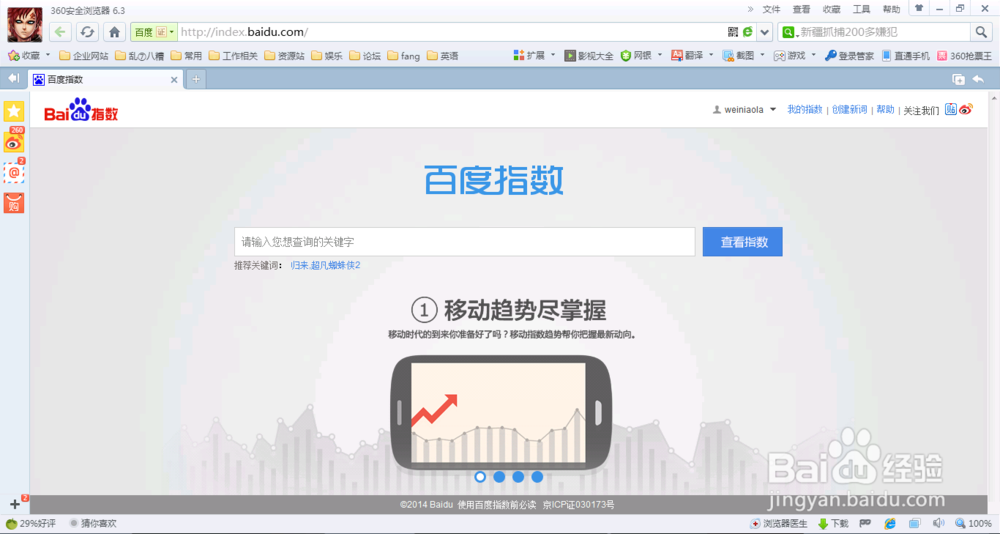Expand the address bar history dropdown arrow

click(x=765, y=32)
